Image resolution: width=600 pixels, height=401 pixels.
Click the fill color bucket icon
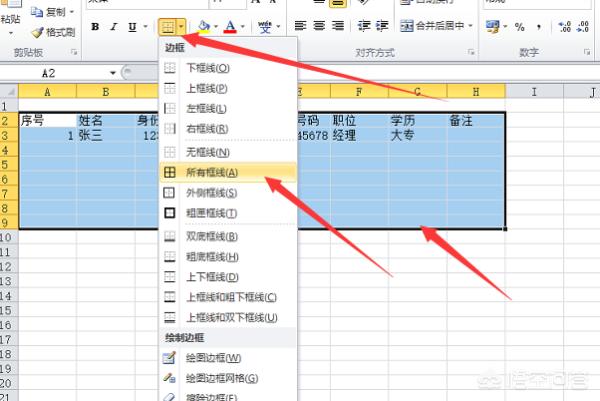(x=204, y=26)
